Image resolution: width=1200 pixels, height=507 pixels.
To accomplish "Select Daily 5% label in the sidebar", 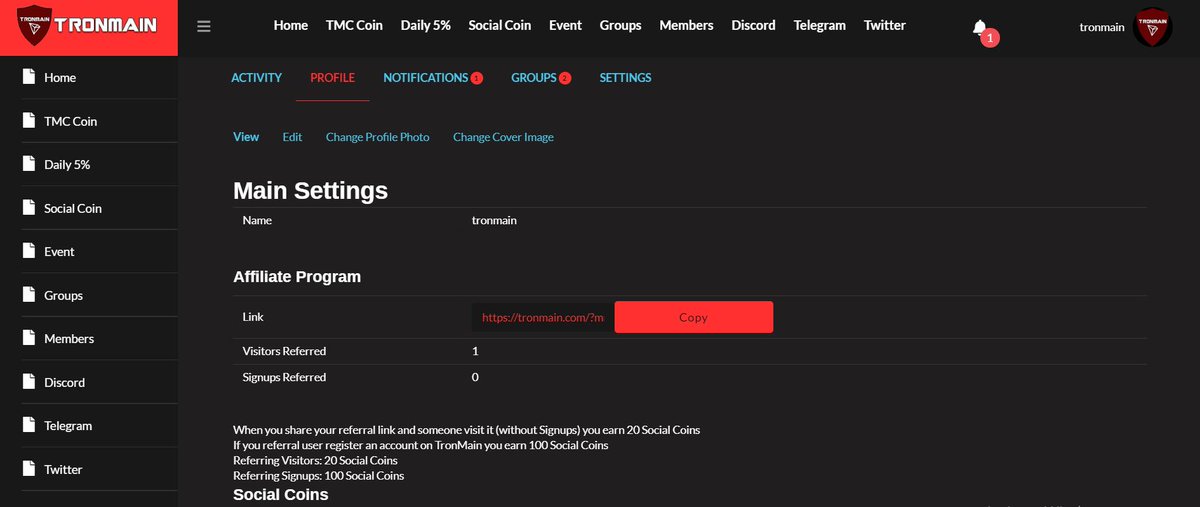I will click(x=67, y=165).
